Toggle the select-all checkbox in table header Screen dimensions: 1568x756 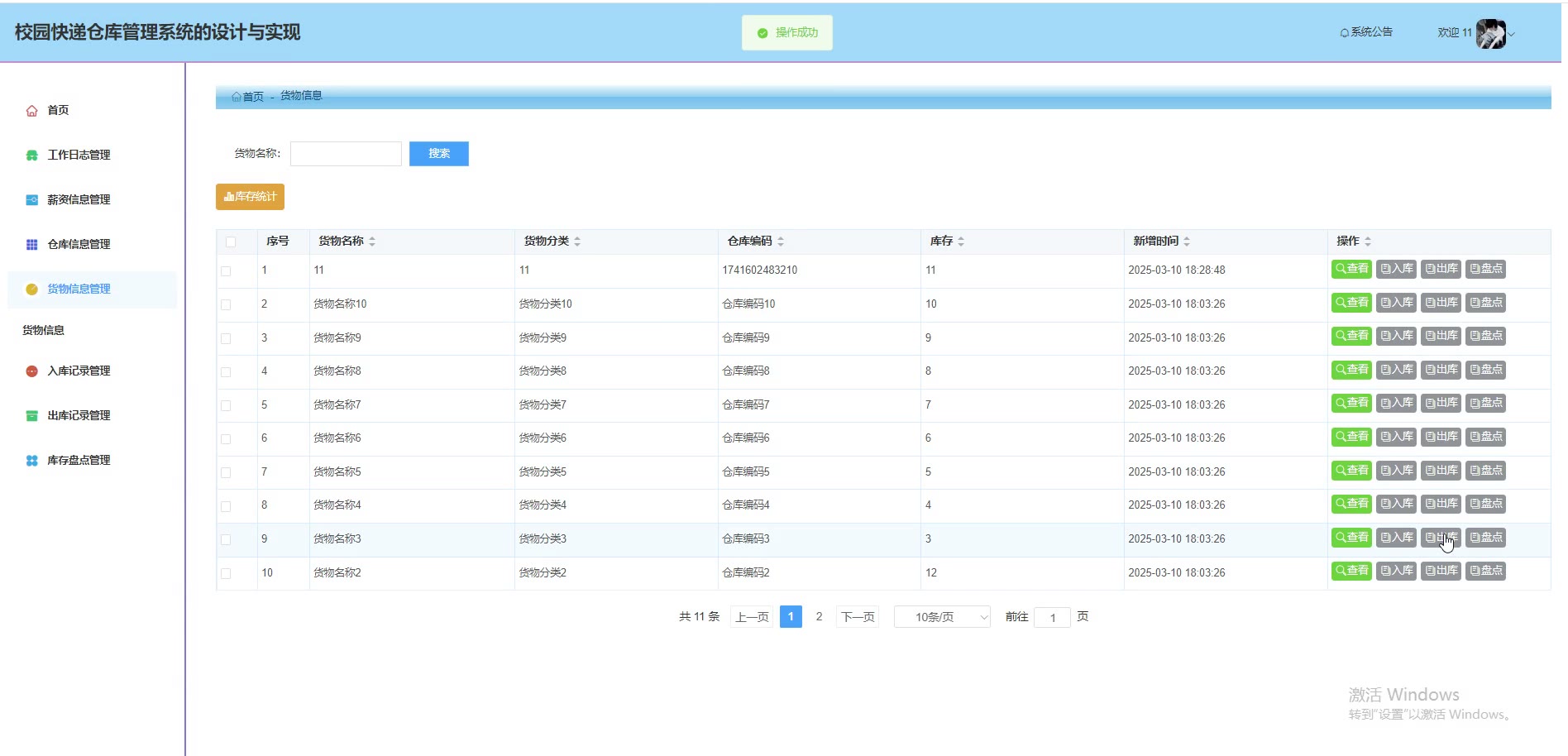(x=231, y=242)
